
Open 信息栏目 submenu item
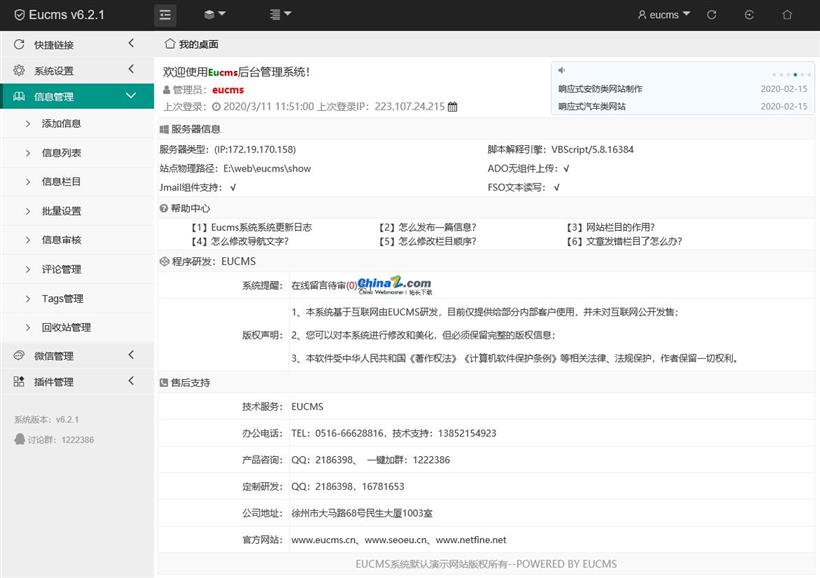(61, 182)
